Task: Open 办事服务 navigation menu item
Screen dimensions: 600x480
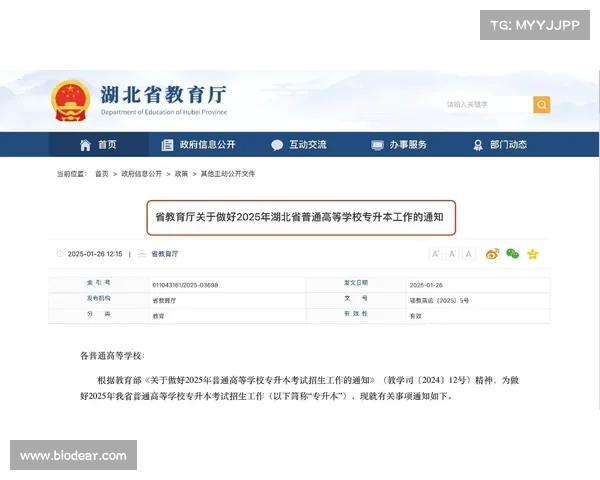Action: [x=408, y=145]
